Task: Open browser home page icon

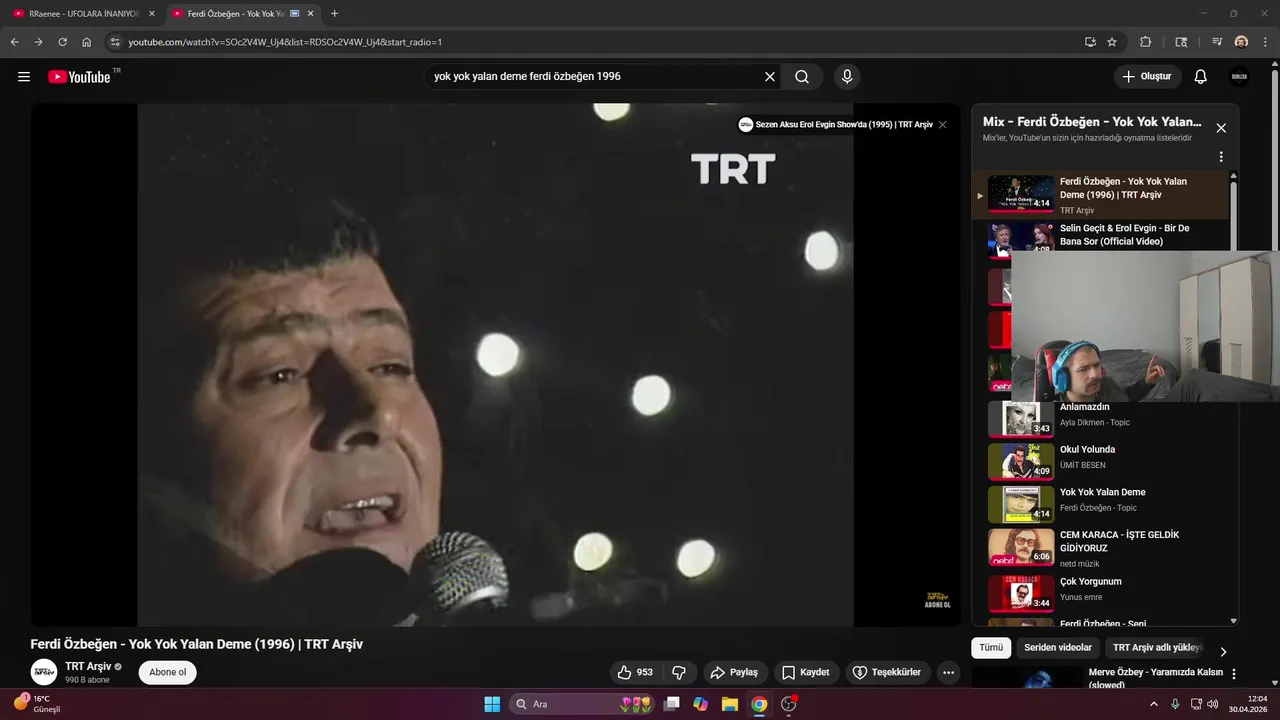Action: pos(87,42)
